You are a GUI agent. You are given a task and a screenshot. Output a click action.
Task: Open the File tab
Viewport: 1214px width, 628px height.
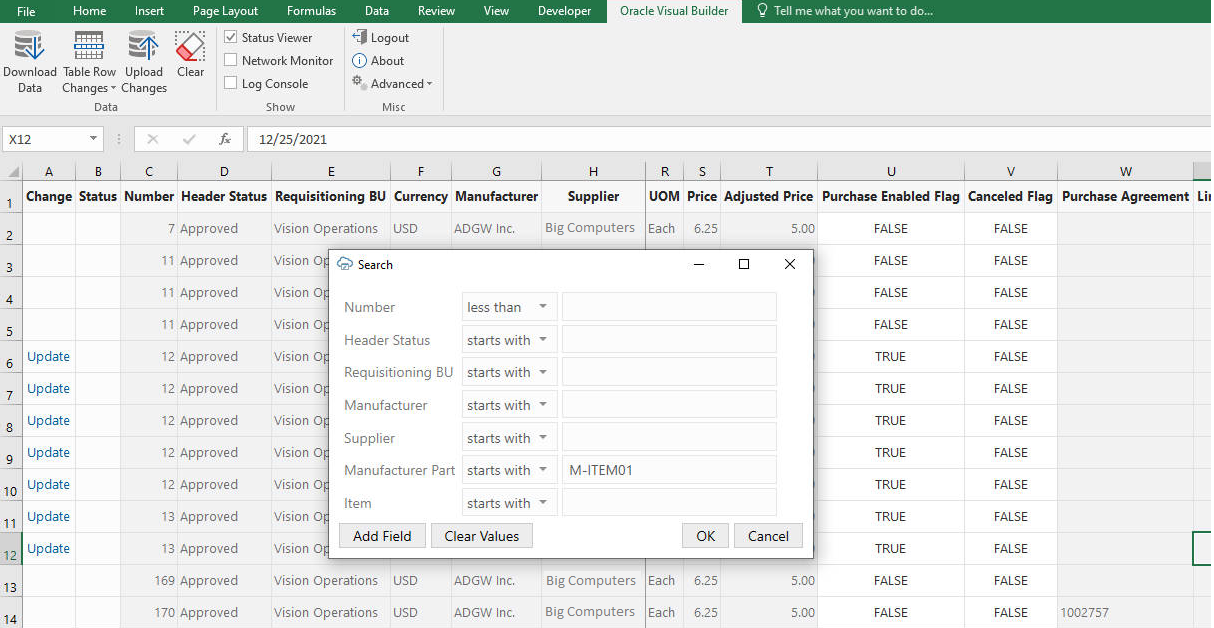[26, 11]
